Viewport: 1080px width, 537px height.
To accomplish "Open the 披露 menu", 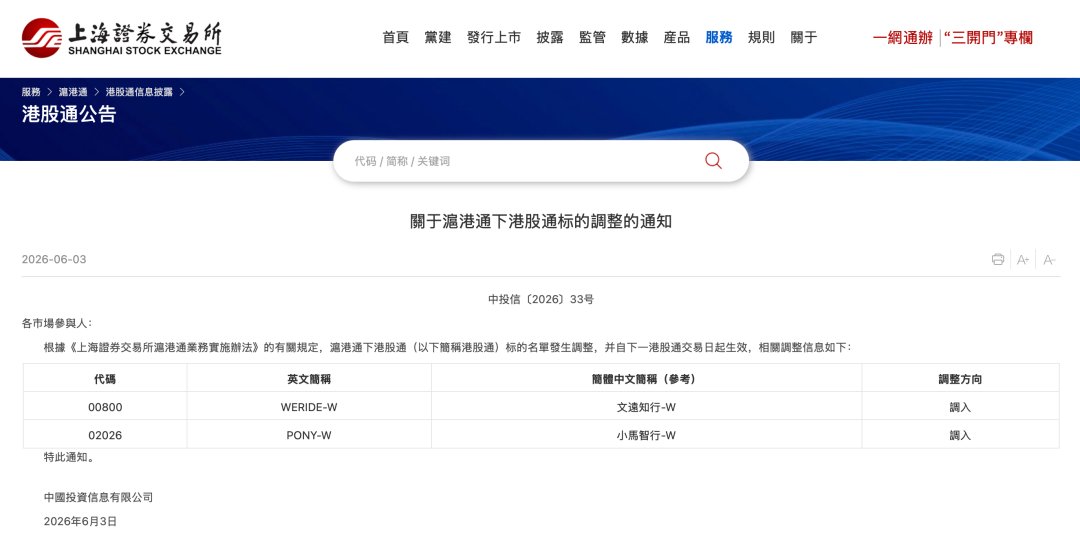I will (x=550, y=38).
